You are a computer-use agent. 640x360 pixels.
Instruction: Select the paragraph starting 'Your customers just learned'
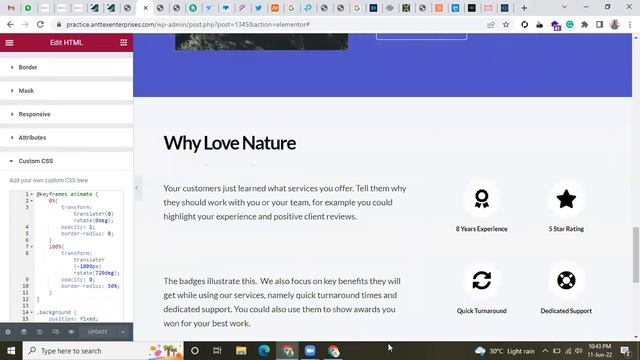pos(285,202)
